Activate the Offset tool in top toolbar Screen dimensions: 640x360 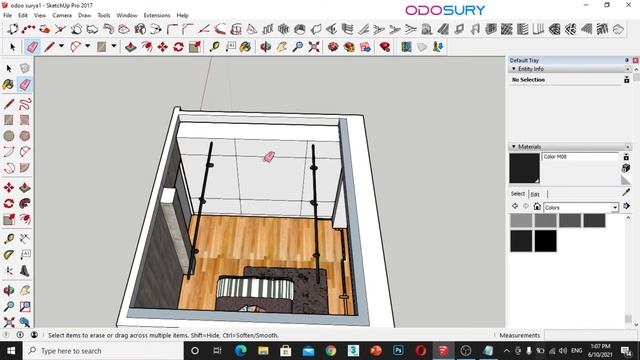[147, 47]
